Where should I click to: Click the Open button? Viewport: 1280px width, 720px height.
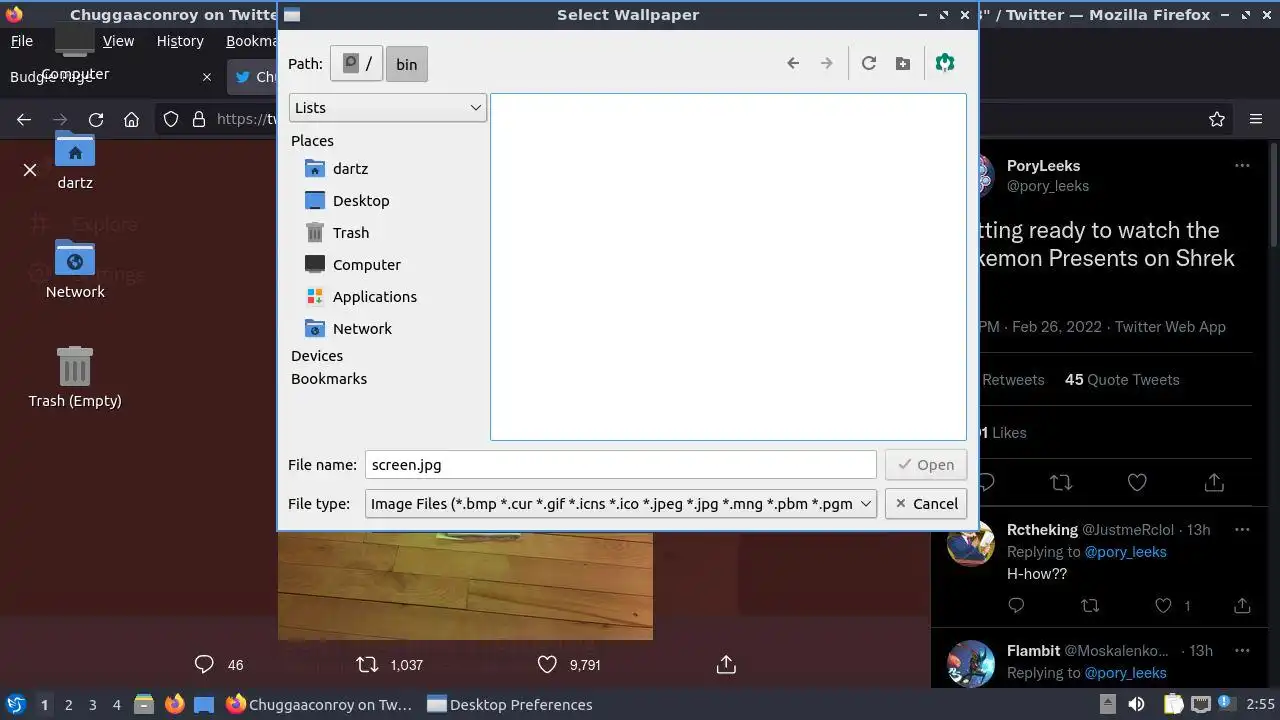click(926, 465)
